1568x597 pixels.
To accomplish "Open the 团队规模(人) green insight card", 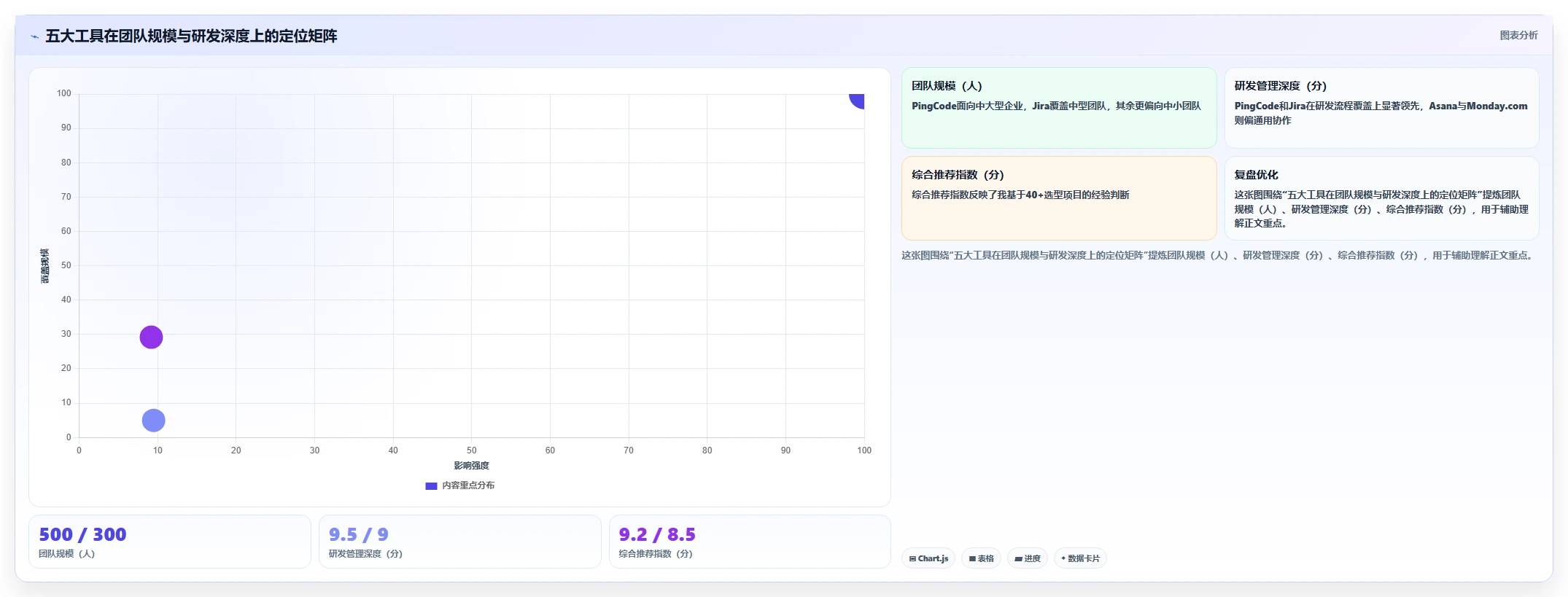I will pos(1059,108).
